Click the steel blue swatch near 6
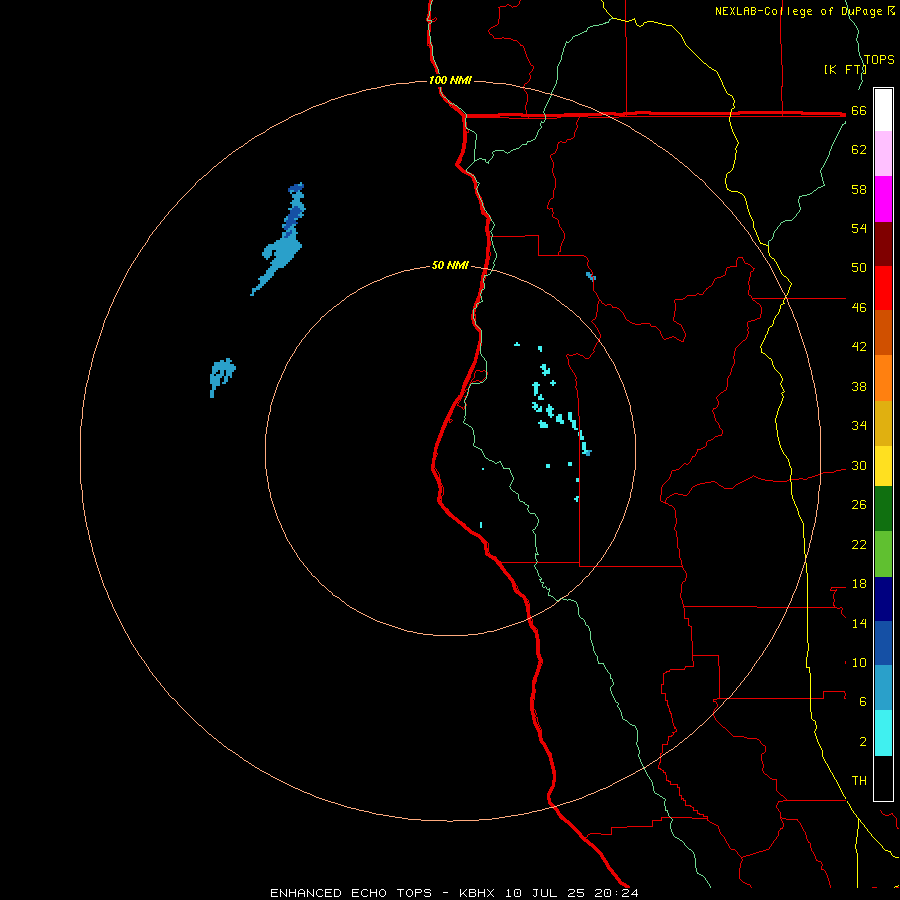This screenshot has width=900, height=900. tap(883, 688)
